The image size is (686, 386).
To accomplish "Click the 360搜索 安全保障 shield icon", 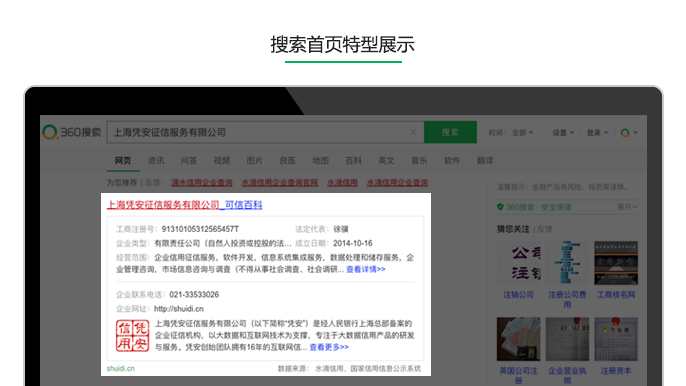I will coord(500,207).
